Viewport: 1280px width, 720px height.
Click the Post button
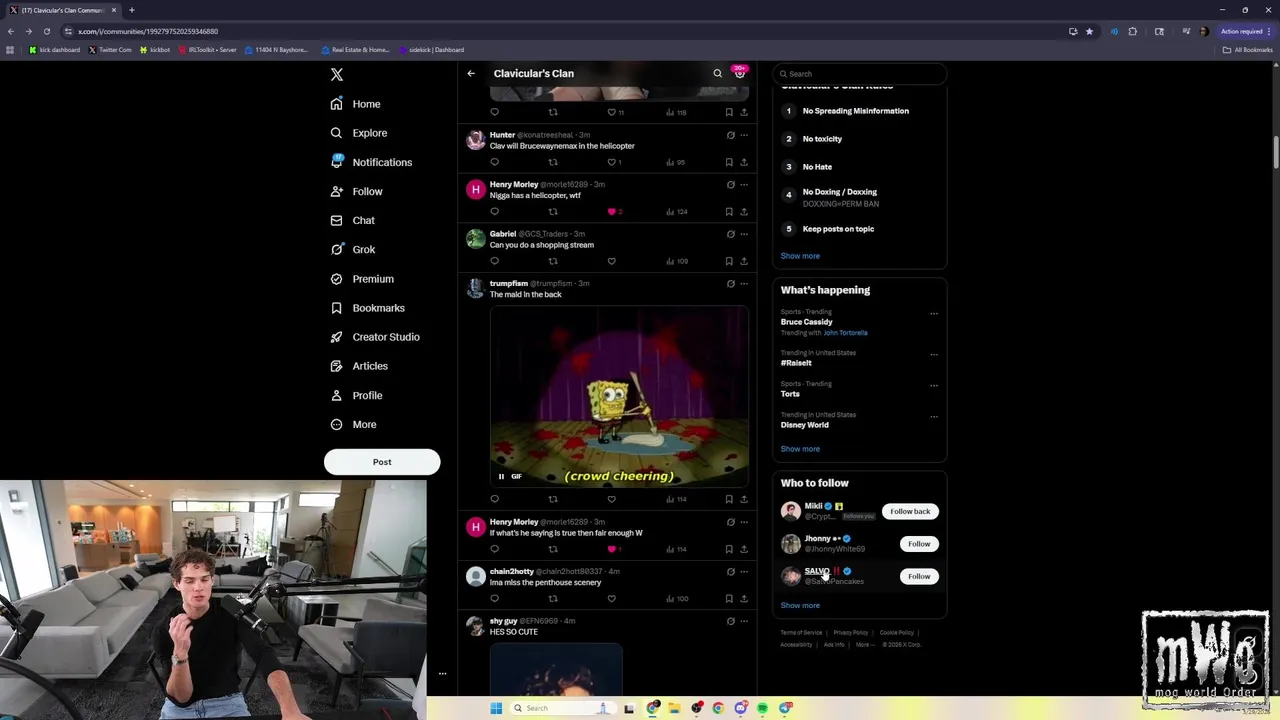coord(382,462)
